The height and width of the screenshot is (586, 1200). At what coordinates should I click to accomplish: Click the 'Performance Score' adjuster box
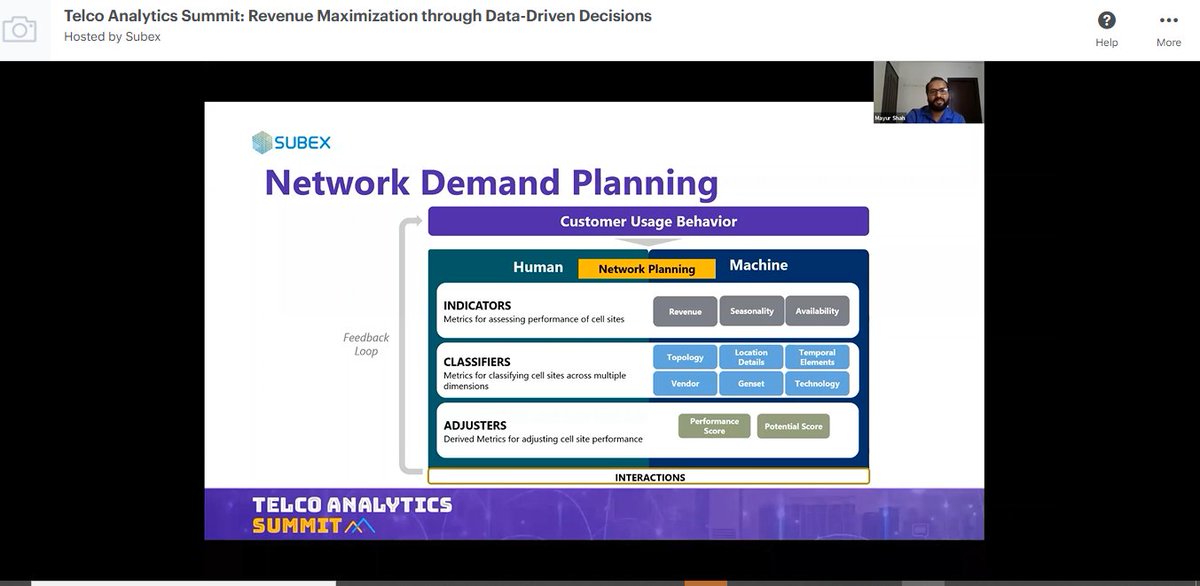[x=714, y=426]
